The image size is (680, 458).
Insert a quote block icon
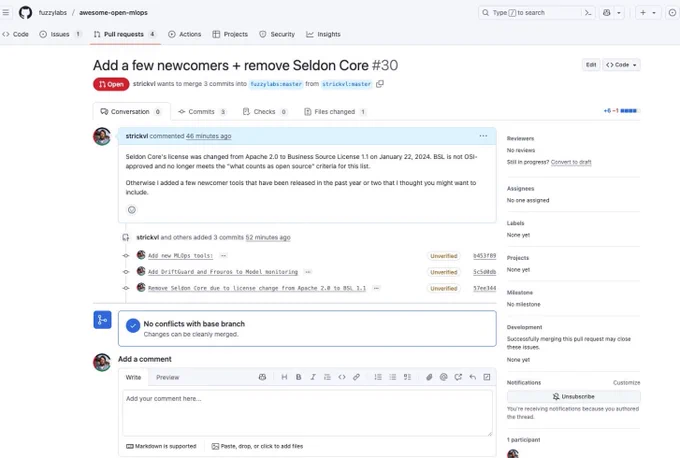327,377
